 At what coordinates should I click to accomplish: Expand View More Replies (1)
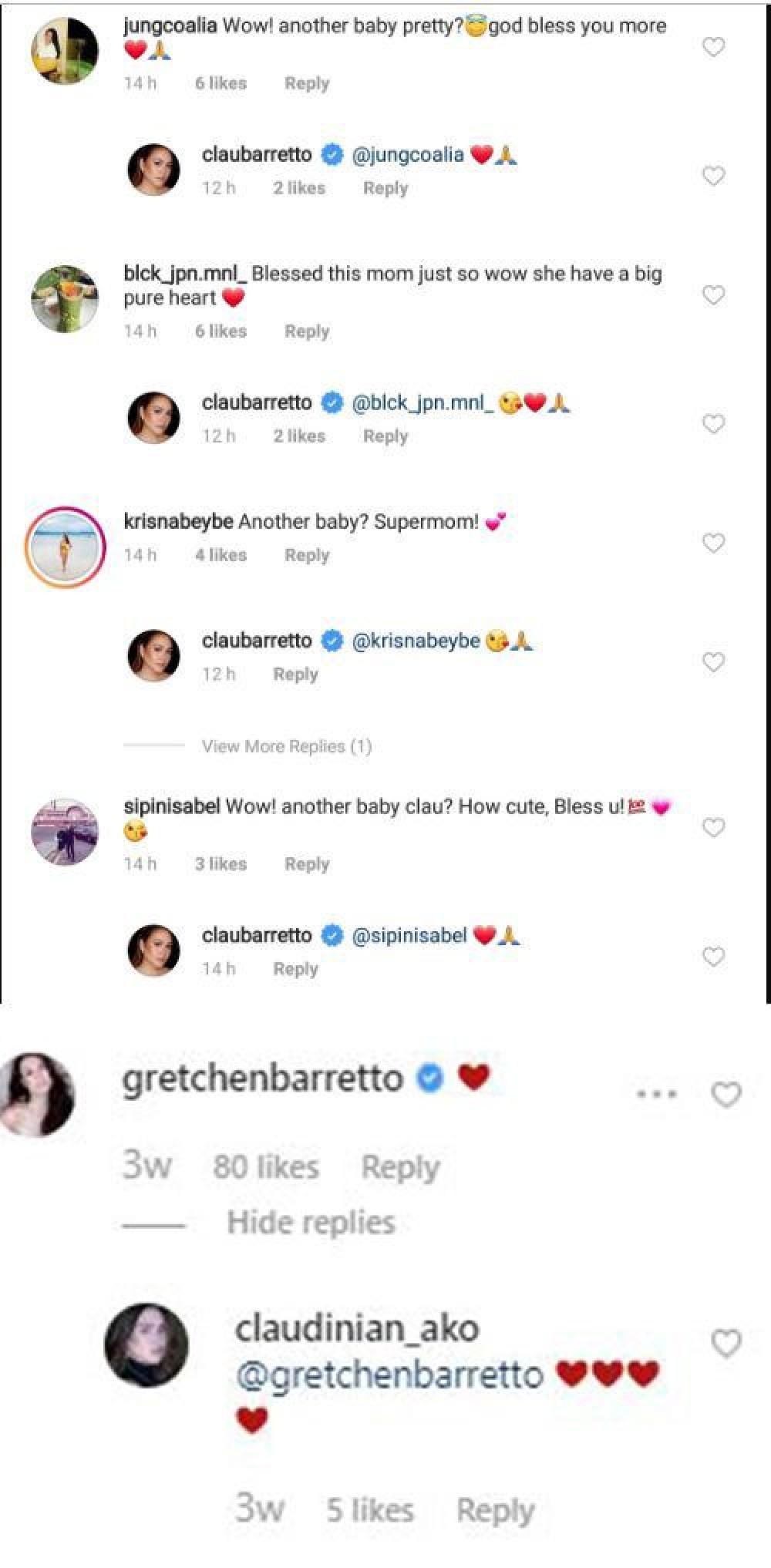pos(286,746)
